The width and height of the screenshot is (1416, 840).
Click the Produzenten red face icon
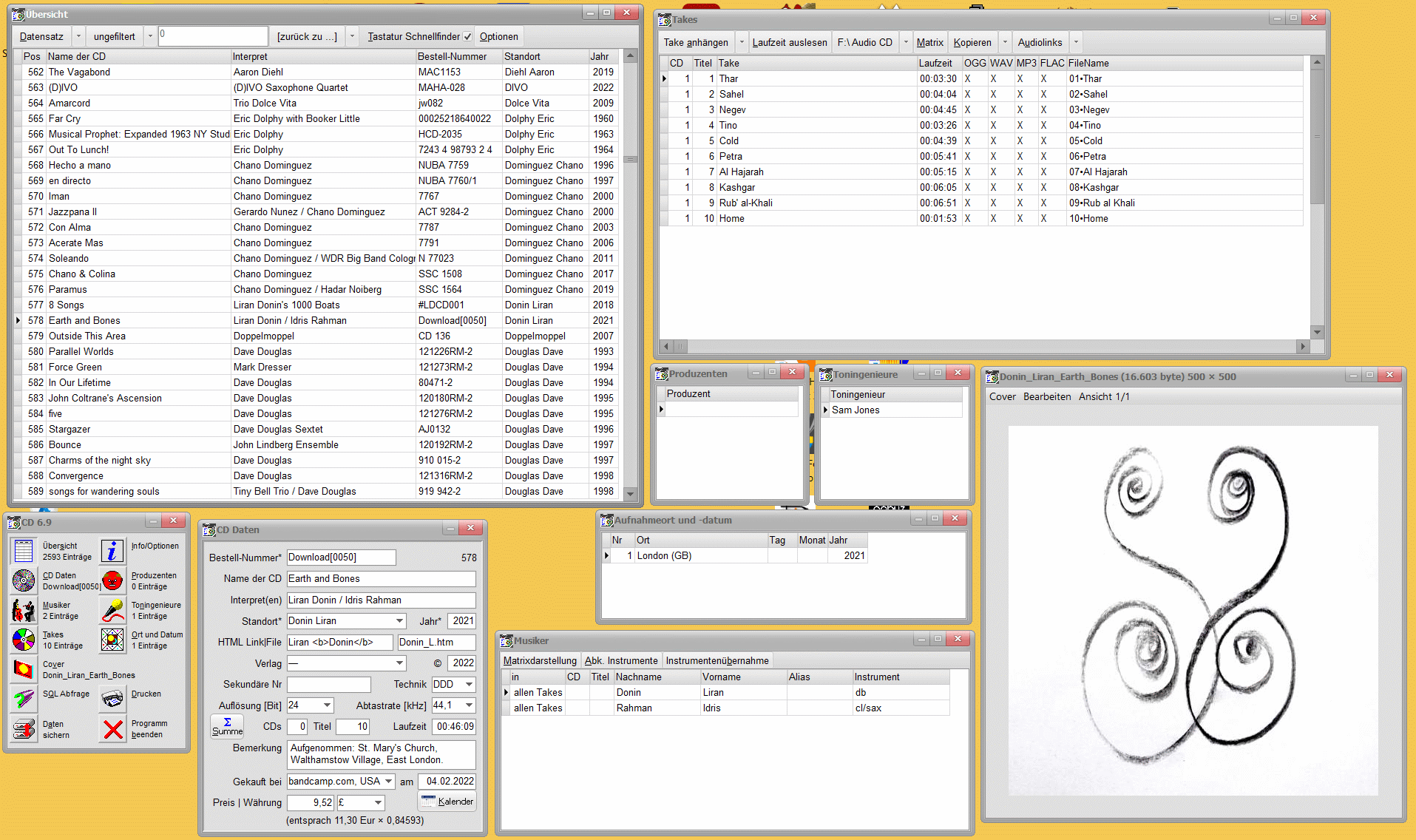(x=112, y=580)
